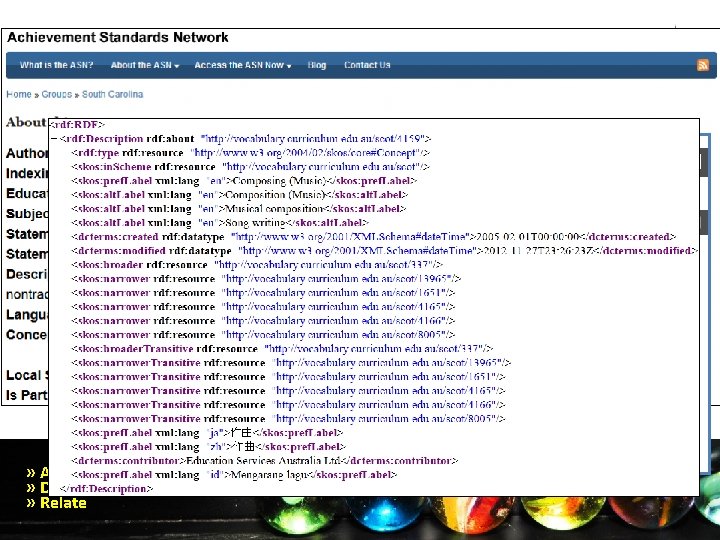
Task: Follow the Home breadcrumb link
Action: [19, 94]
